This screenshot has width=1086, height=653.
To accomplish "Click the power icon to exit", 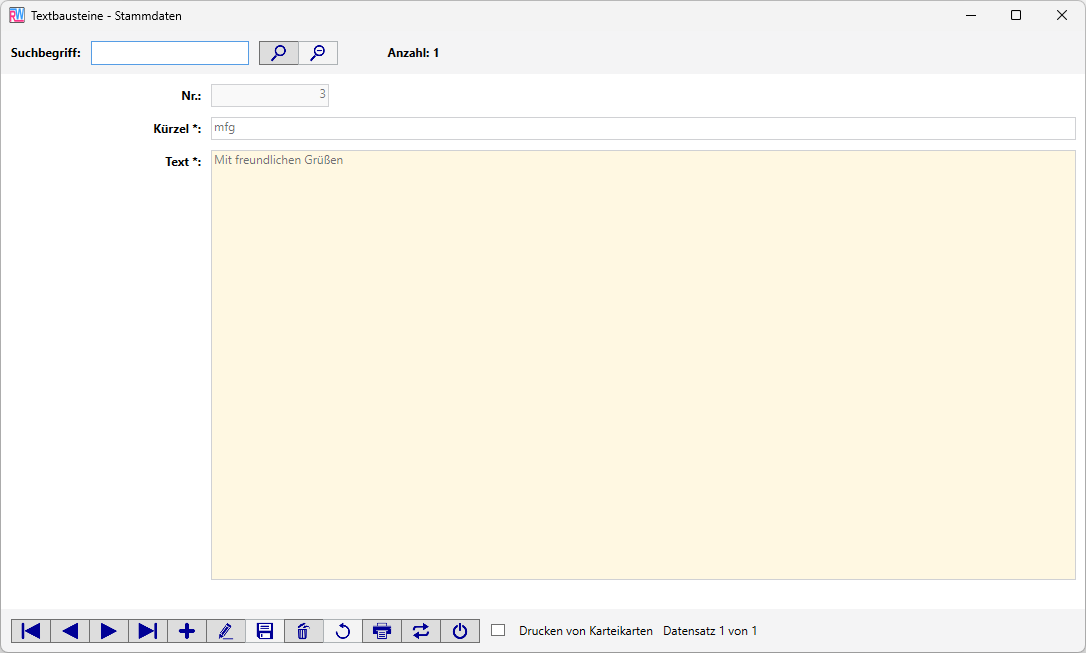I will tap(460, 631).
